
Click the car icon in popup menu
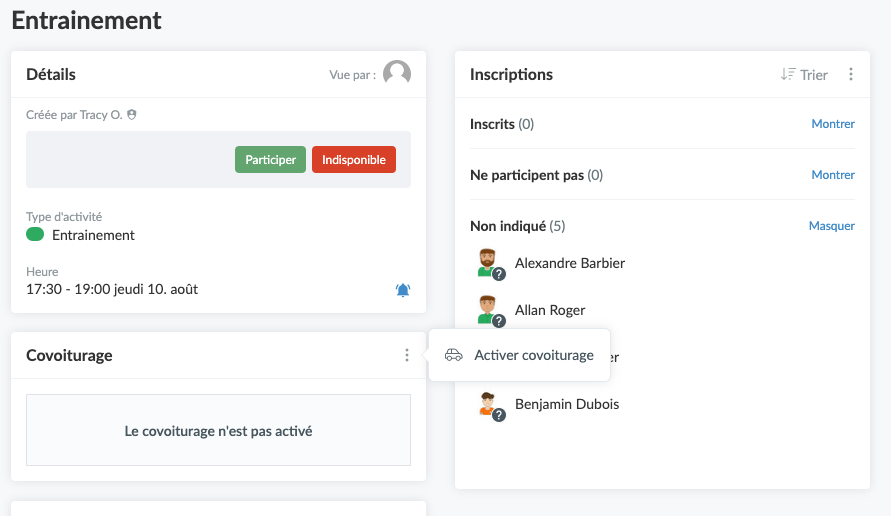point(454,355)
